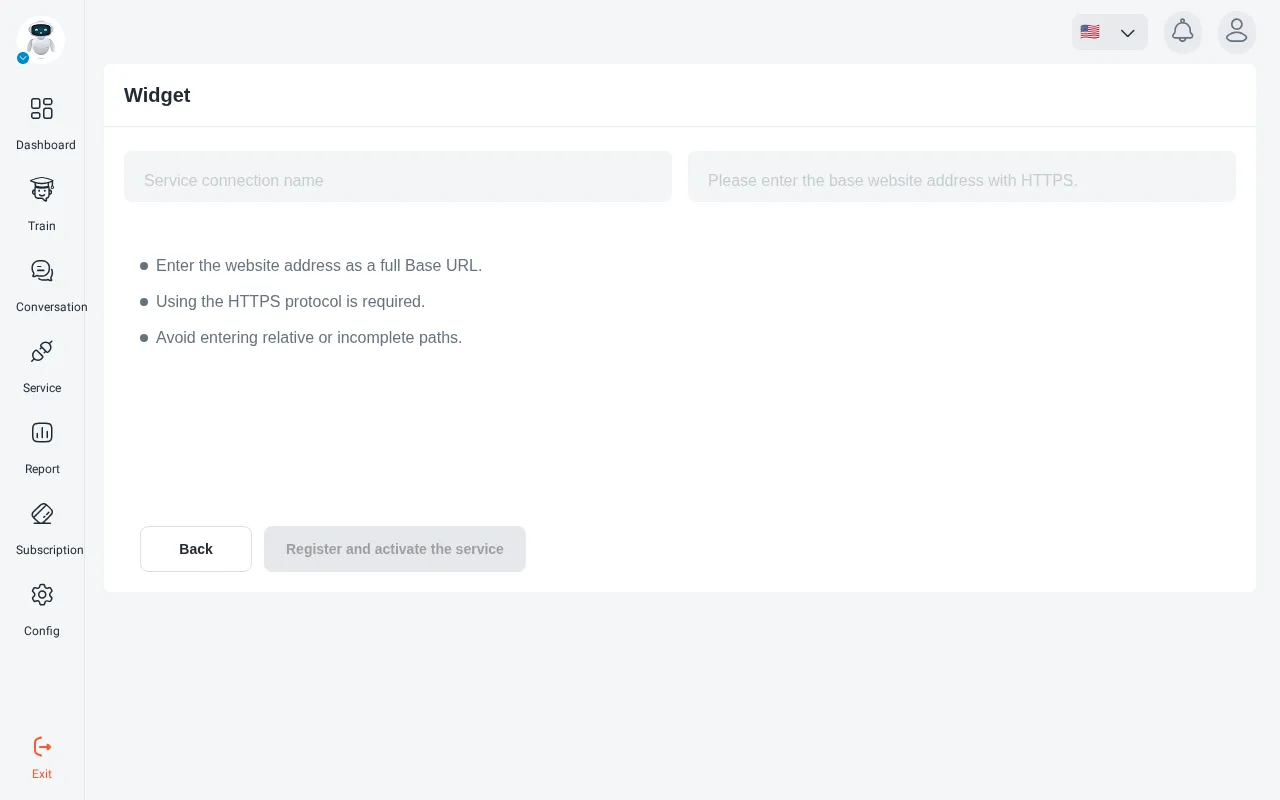This screenshot has width=1280, height=800.
Task: Open the Train graduate icon
Action: point(42,190)
